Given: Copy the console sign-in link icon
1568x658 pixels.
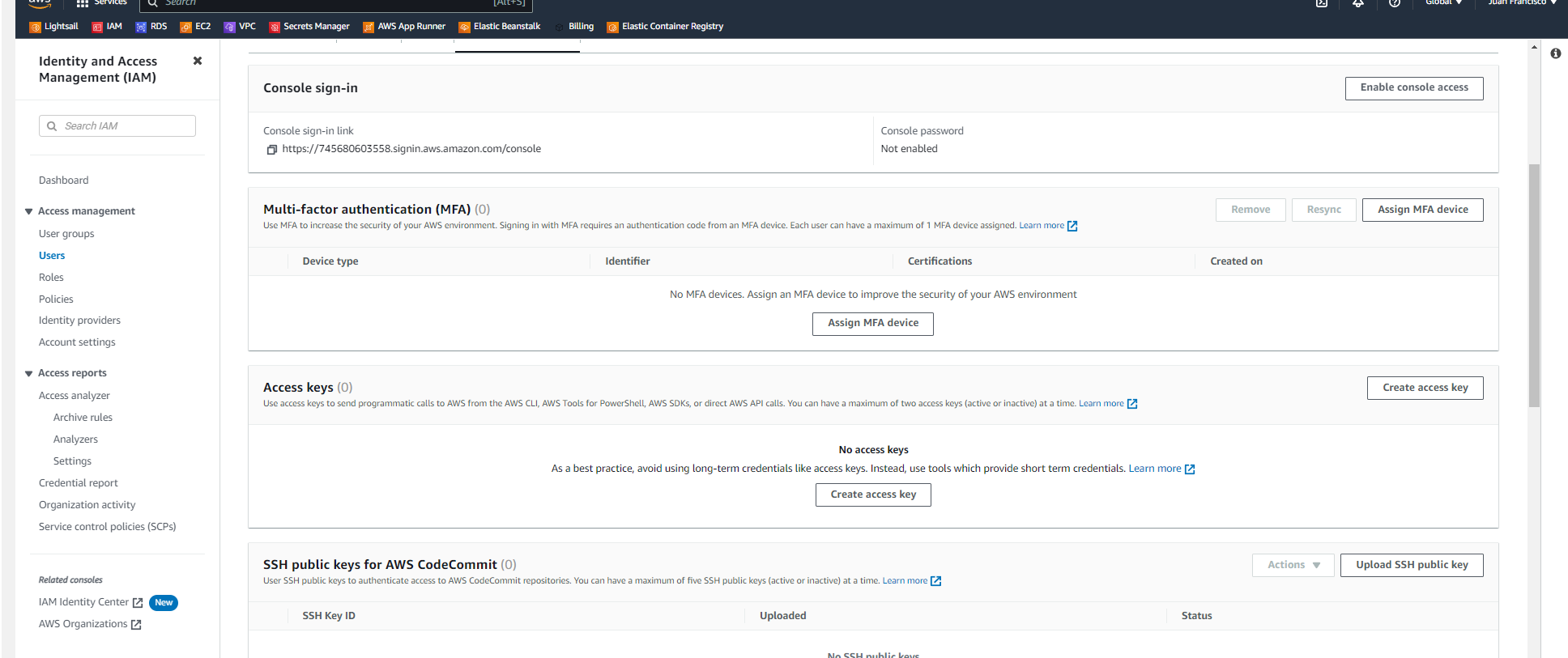Looking at the screenshot, I should click(x=272, y=150).
